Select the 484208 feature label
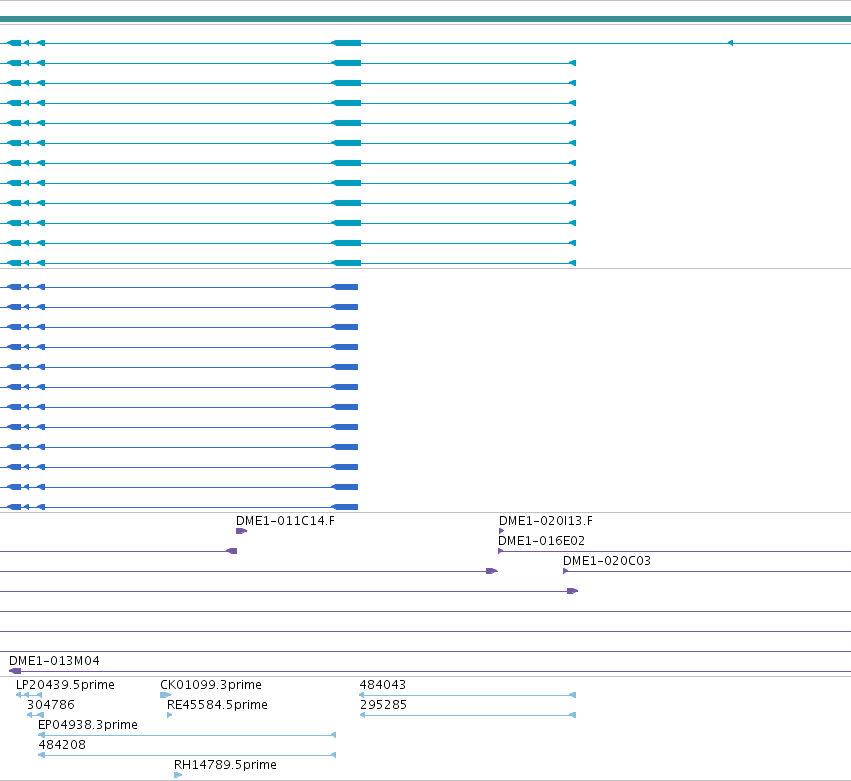Image resolution: width=851 pixels, height=781 pixels. tap(62, 745)
